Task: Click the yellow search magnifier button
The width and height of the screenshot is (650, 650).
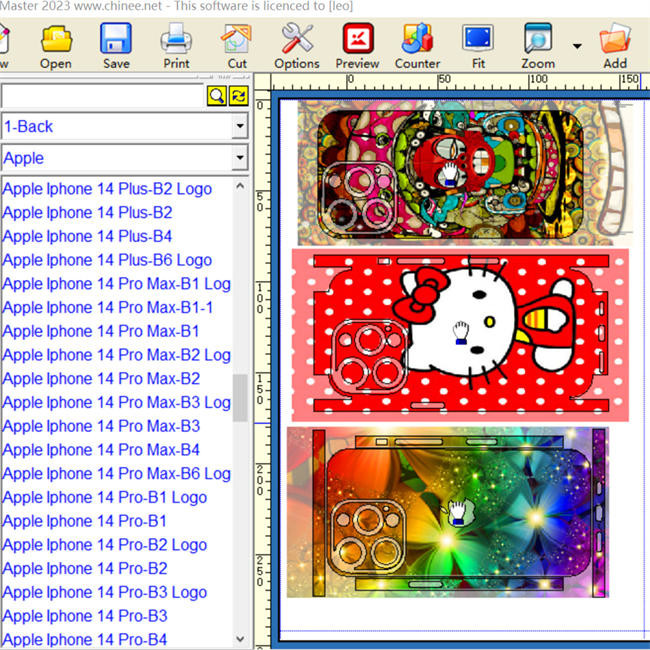Action: point(216,96)
